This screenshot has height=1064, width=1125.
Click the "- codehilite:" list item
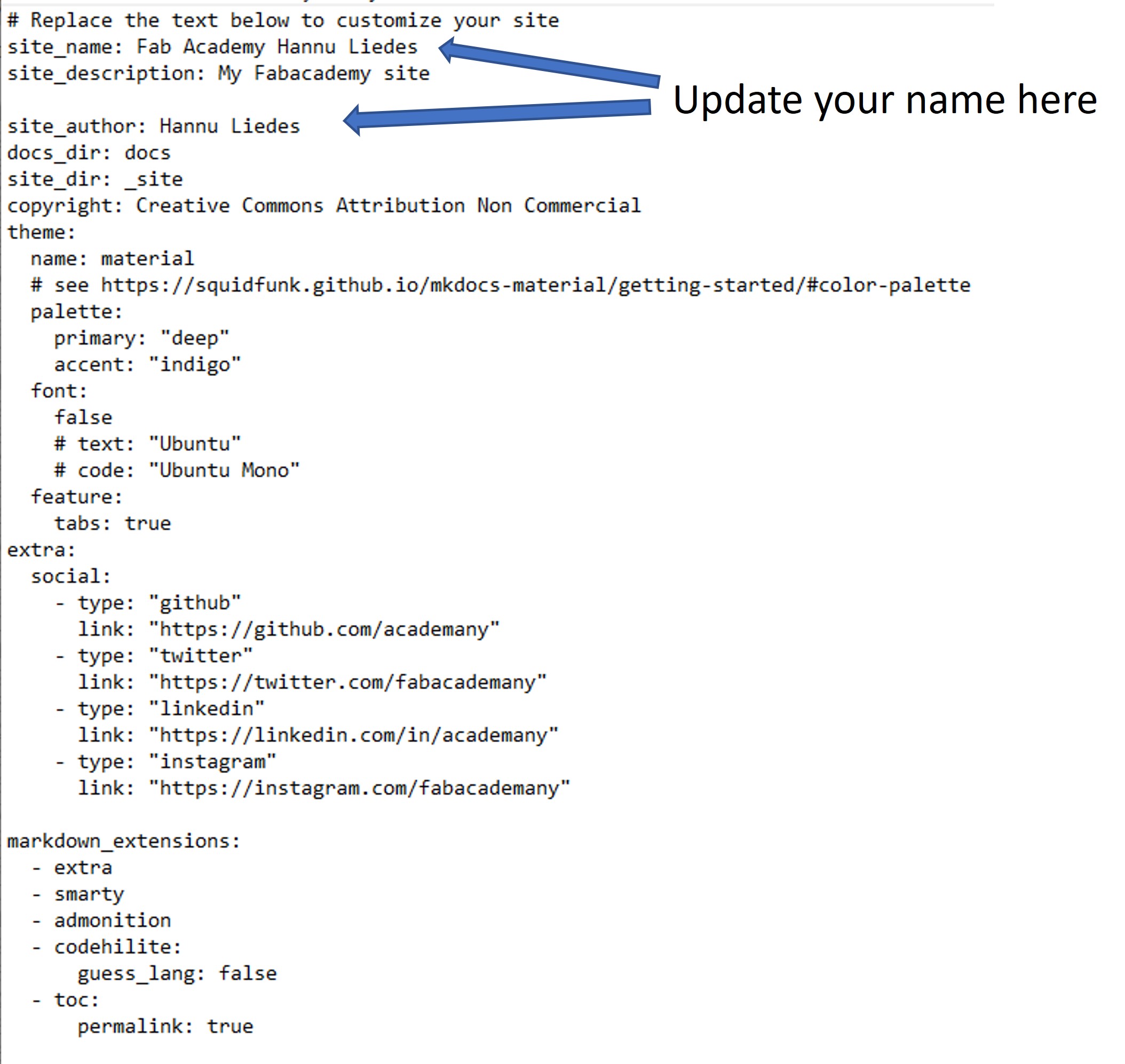pyautogui.click(x=106, y=947)
